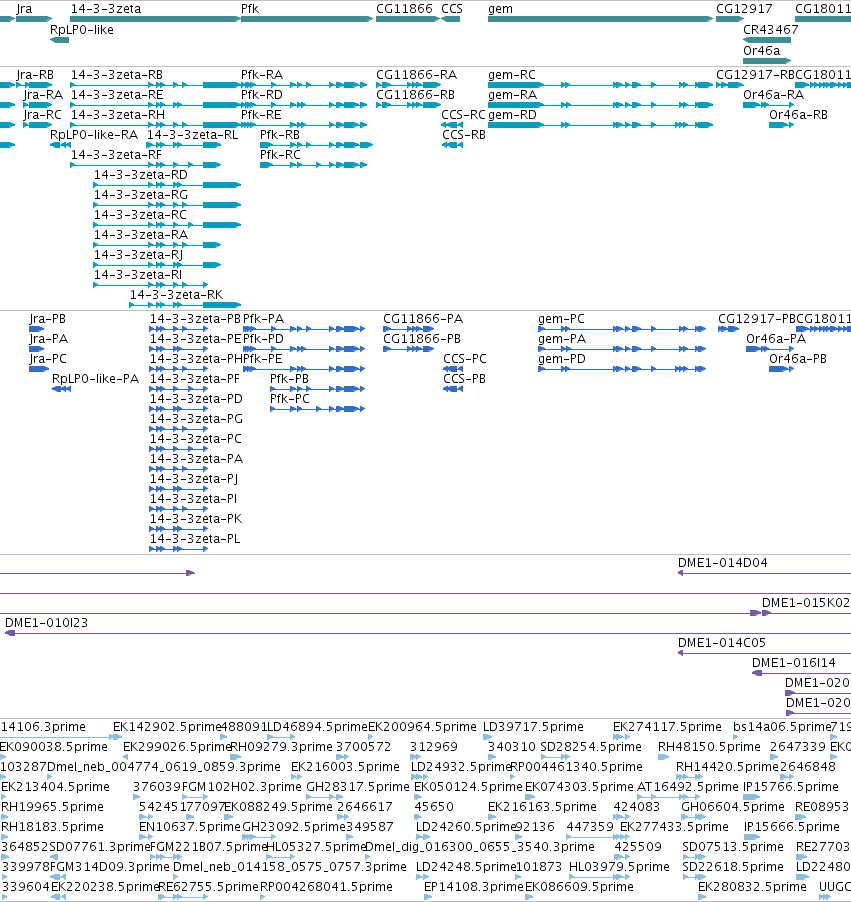The height and width of the screenshot is (902, 851).
Task: Open the Pfk-PC protein label
Action: click(x=289, y=398)
